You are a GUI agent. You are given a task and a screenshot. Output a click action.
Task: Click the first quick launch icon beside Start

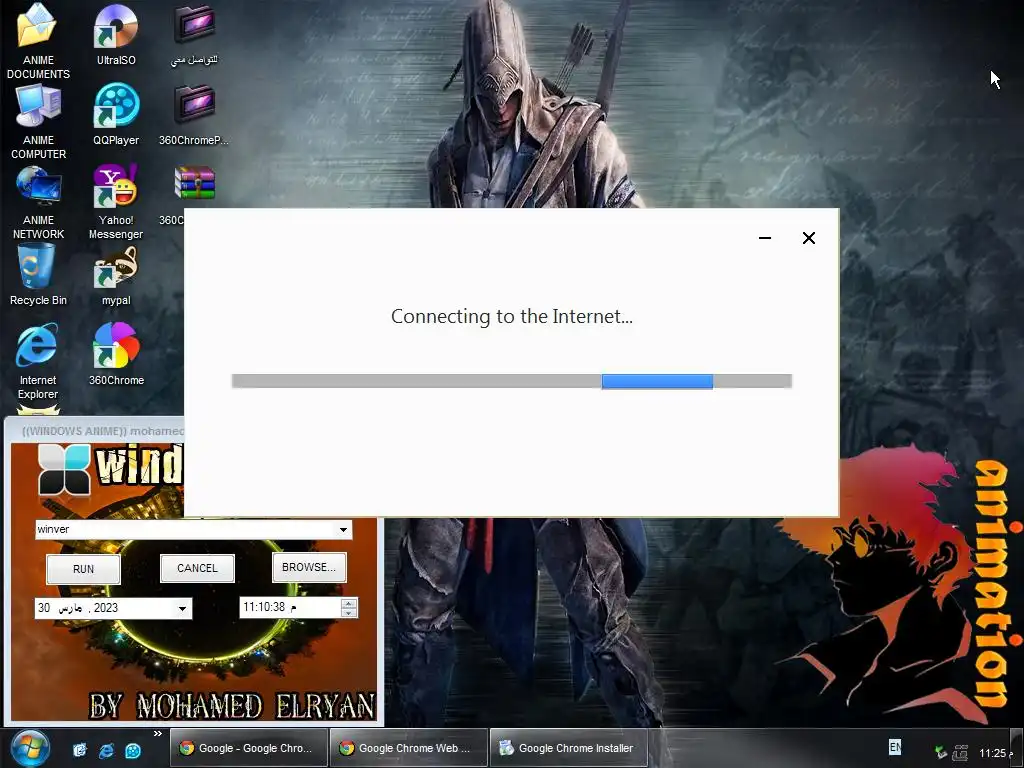pos(80,750)
